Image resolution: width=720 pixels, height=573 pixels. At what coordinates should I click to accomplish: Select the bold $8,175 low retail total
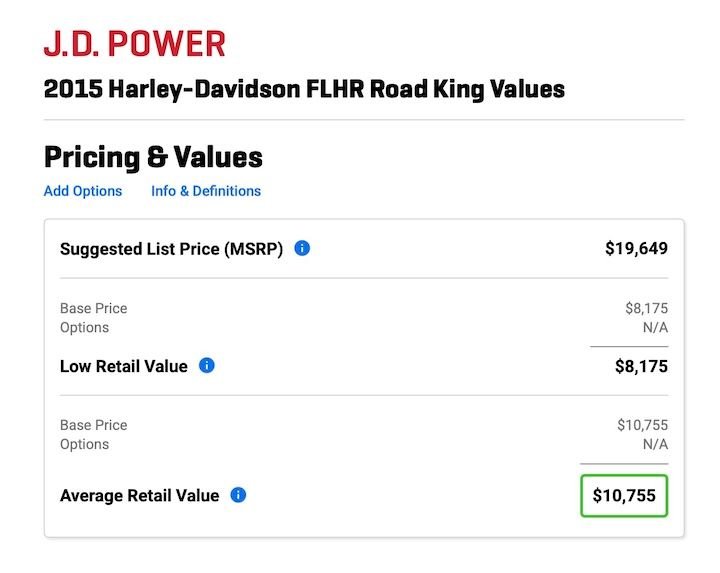[641, 366]
